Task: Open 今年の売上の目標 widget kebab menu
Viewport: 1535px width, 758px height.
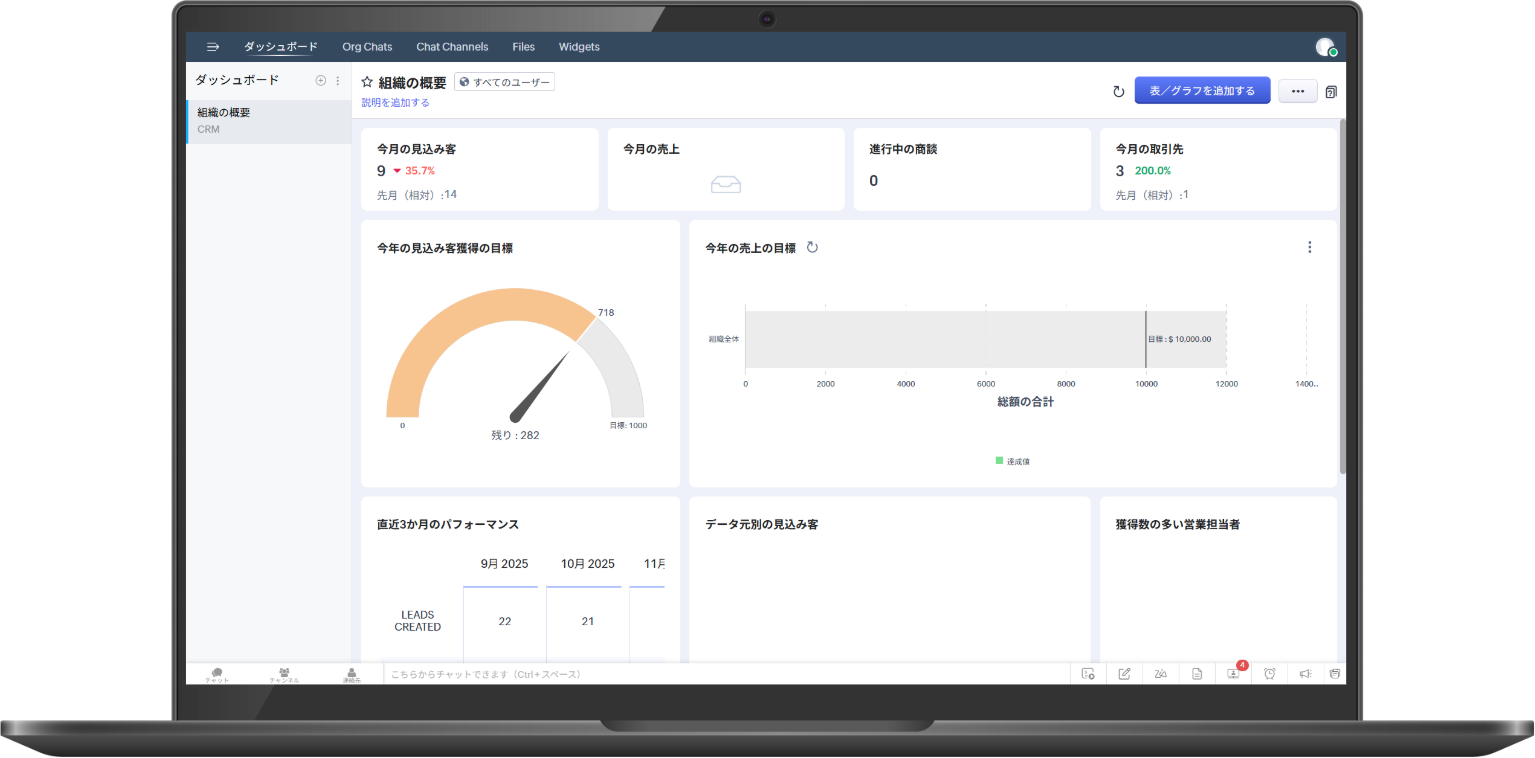Action: [1309, 247]
